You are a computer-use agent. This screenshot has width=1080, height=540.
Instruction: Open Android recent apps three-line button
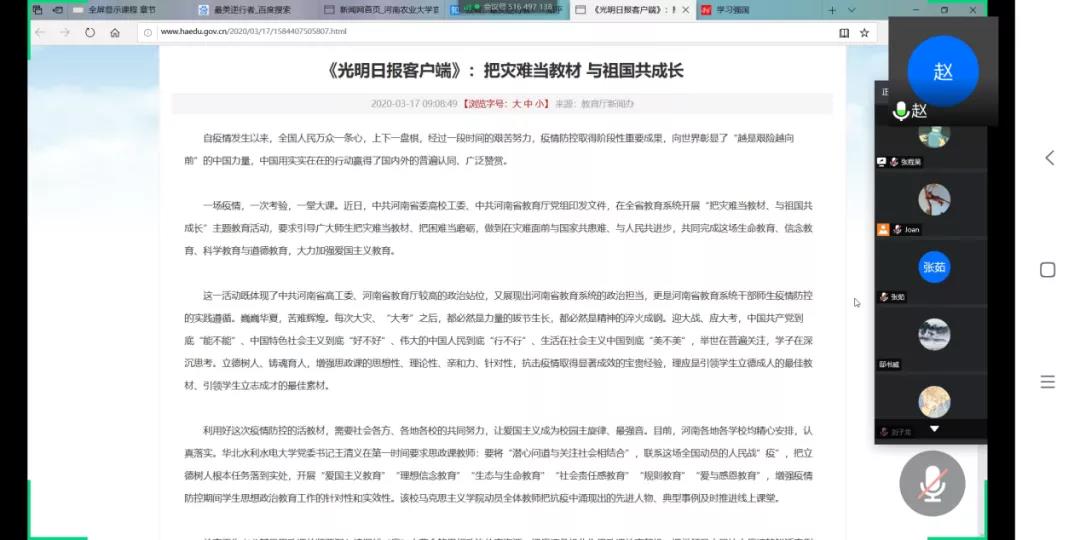point(1048,381)
